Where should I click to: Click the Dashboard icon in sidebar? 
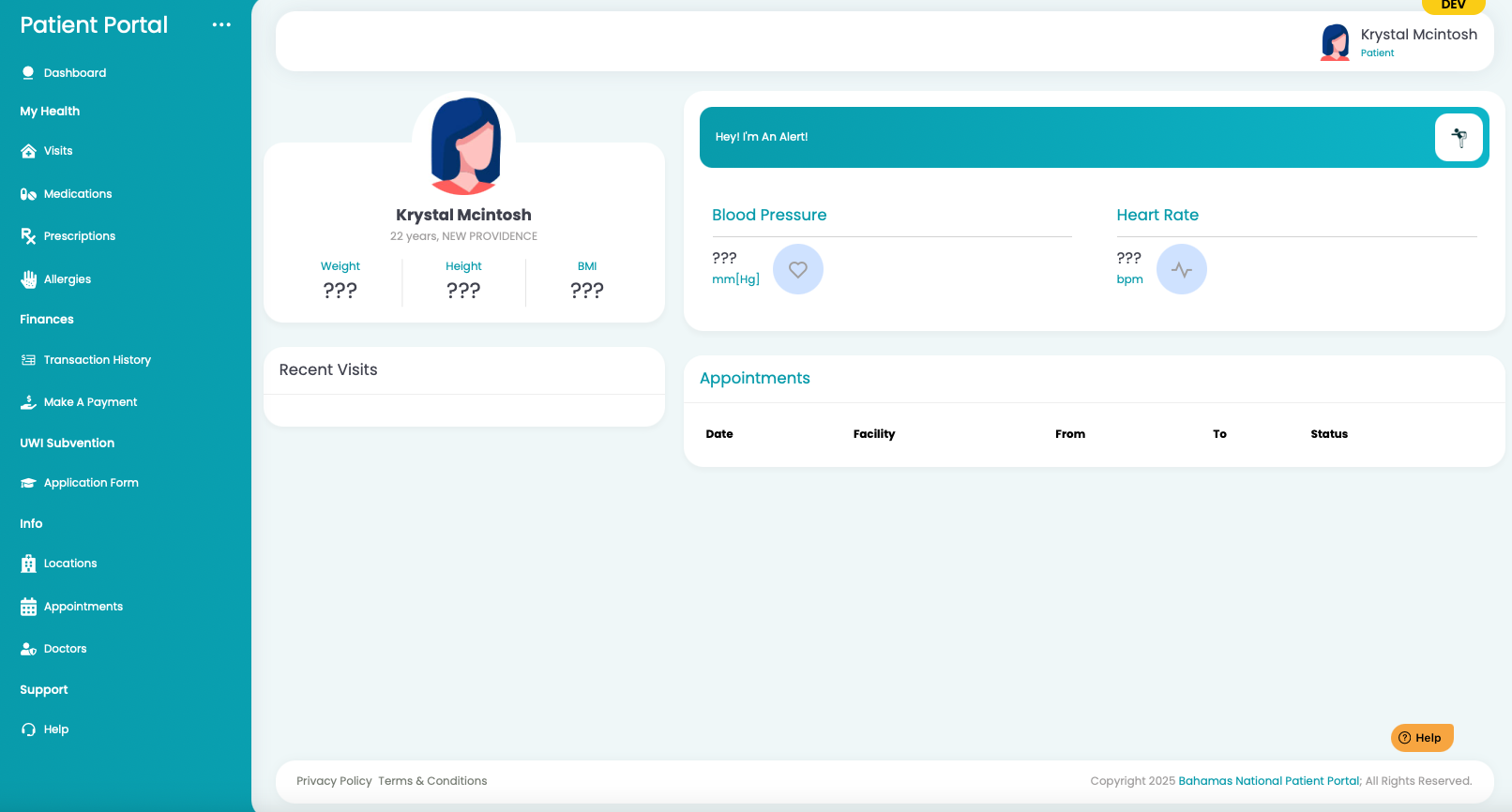28,73
